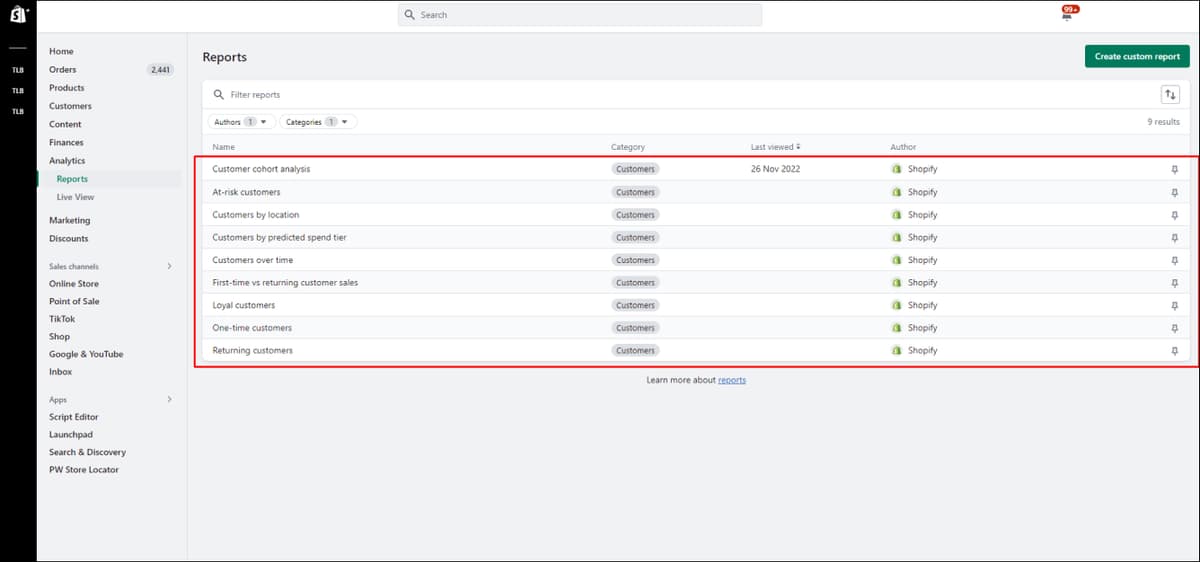Open Inbox in the sidebar
Image resolution: width=1200 pixels, height=562 pixels.
(60, 372)
